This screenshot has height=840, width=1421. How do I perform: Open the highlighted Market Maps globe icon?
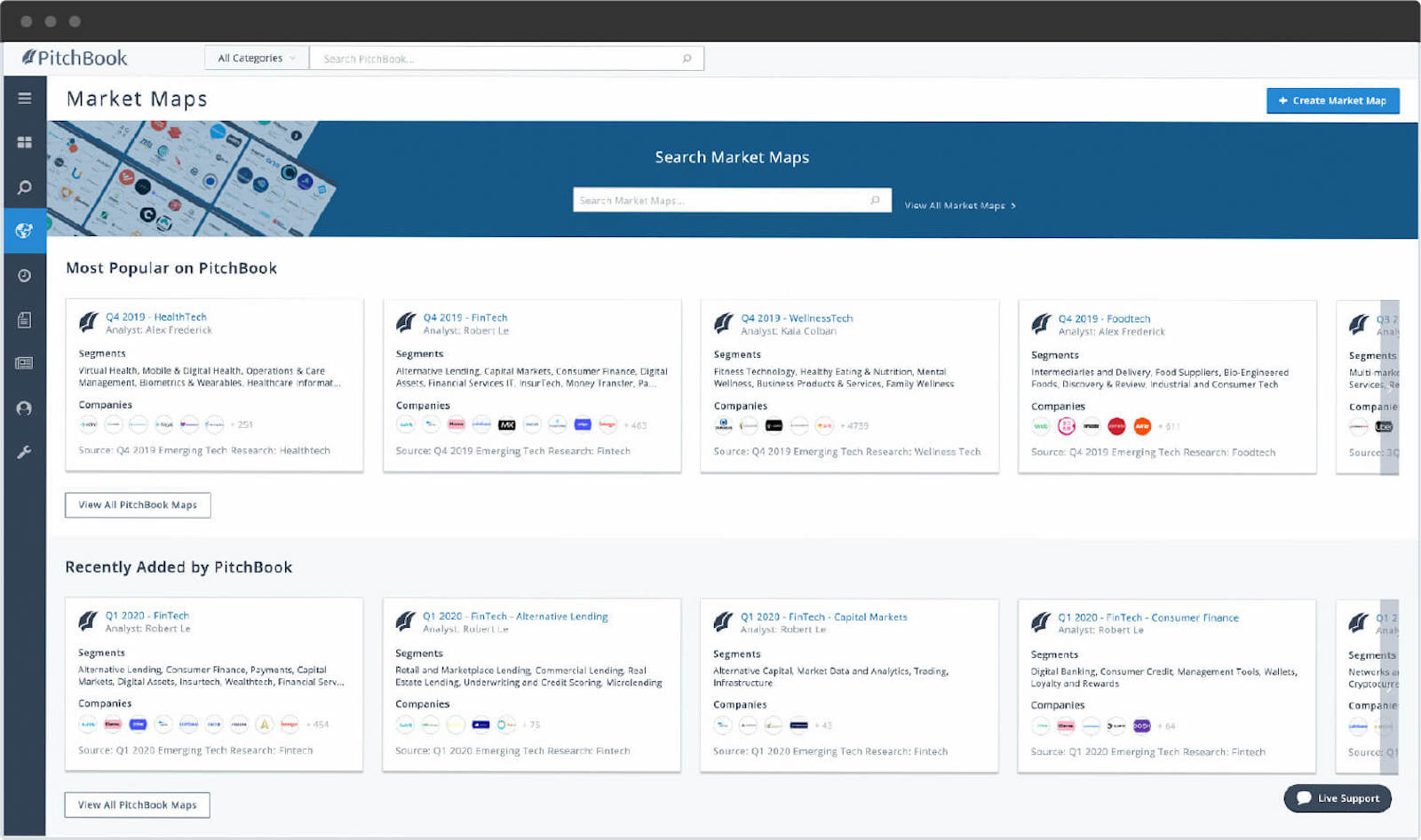tap(25, 231)
